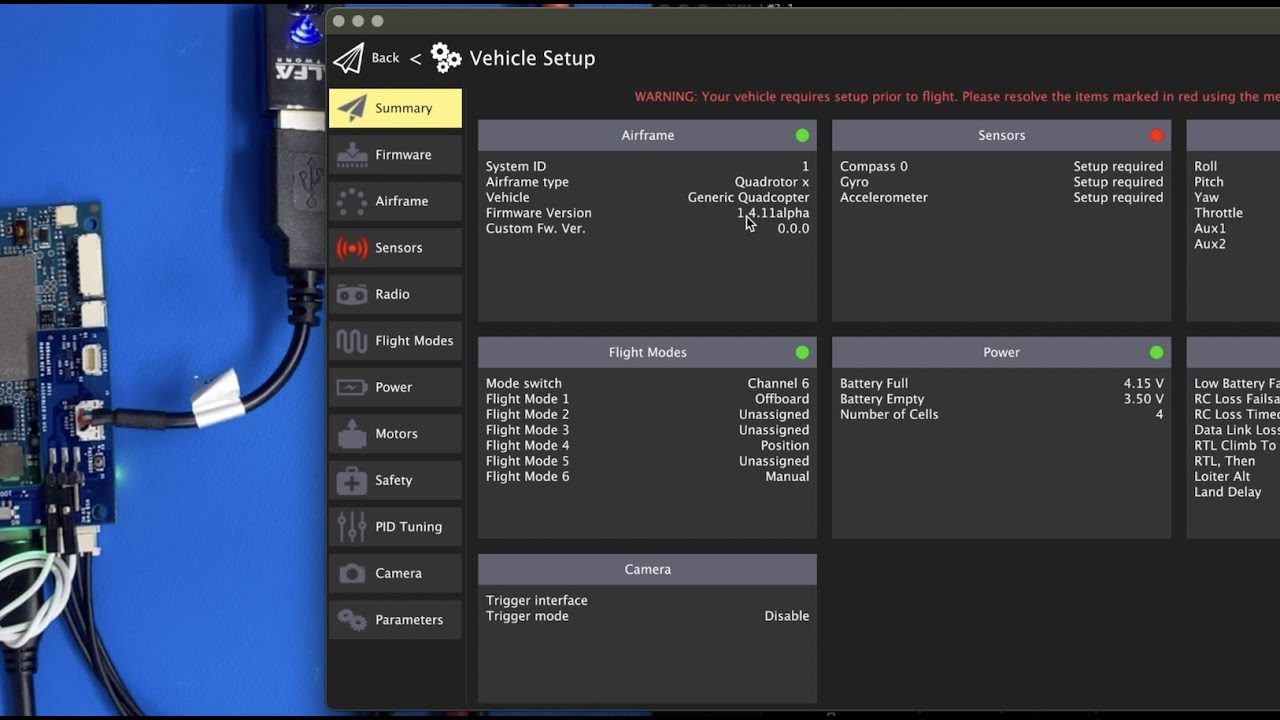This screenshot has width=1280, height=720.
Task: Click the Flight Mode 3 label
Action: point(527,430)
